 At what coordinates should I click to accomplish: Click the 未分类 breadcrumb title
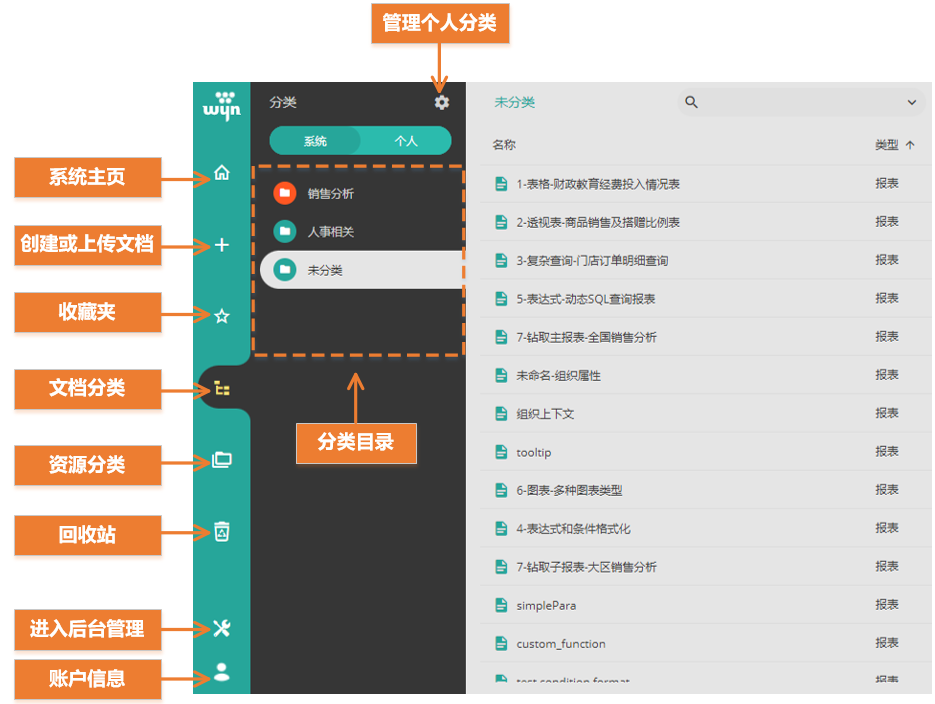[514, 103]
